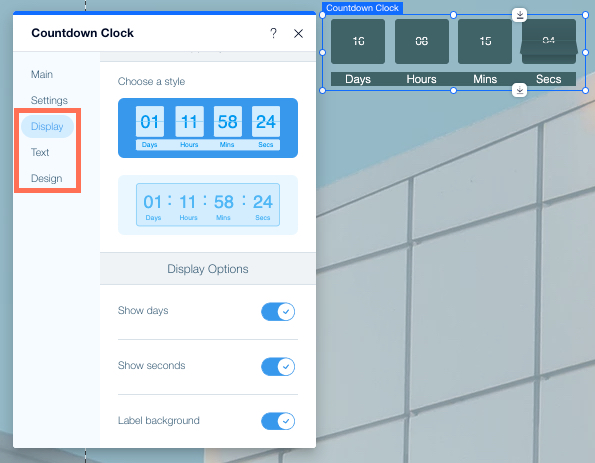Image resolution: width=595 pixels, height=463 pixels.
Task: Close the Countdown Clock panel
Action: pos(298,33)
